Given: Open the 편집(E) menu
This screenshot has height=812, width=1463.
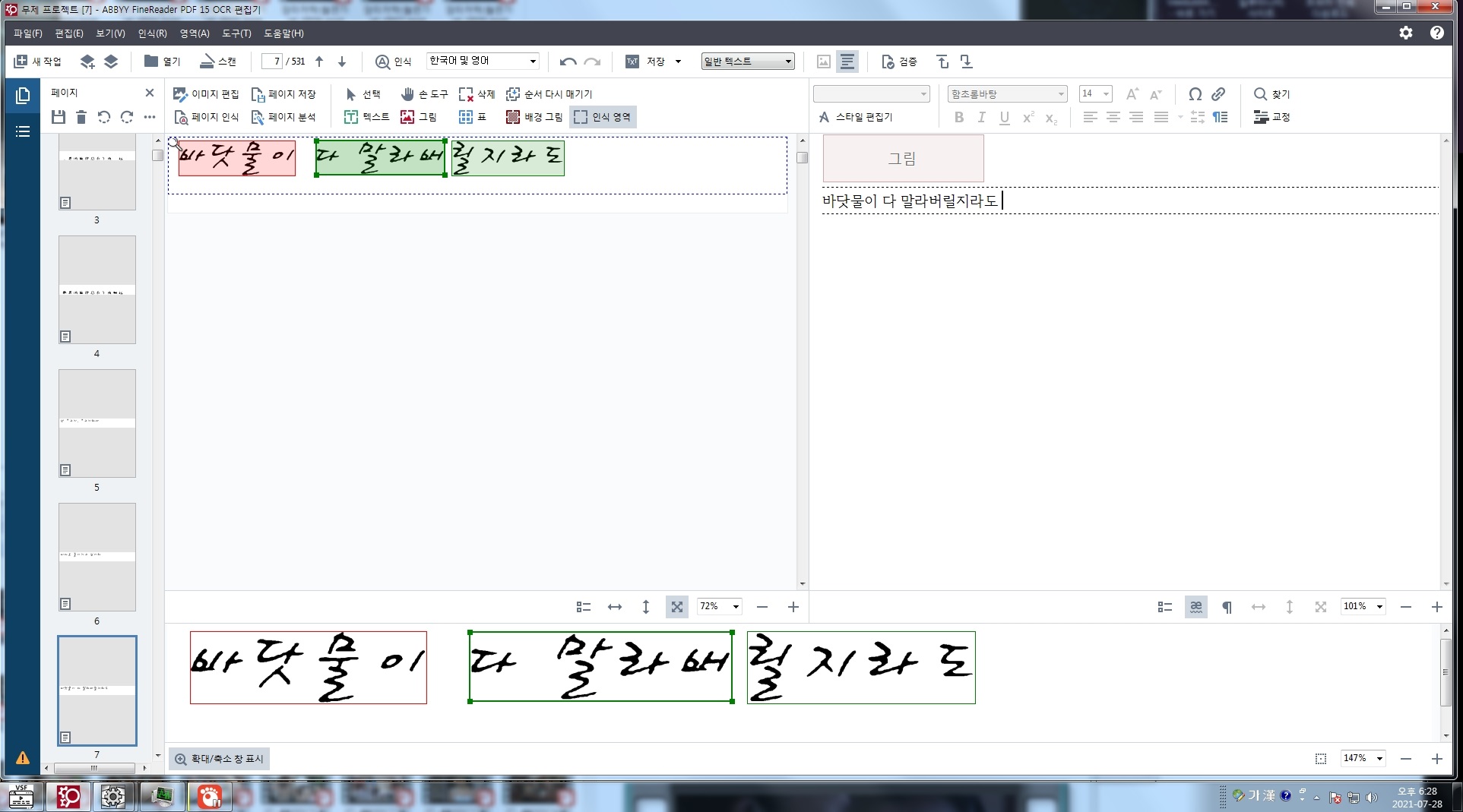Looking at the screenshot, I should (69, 33).
